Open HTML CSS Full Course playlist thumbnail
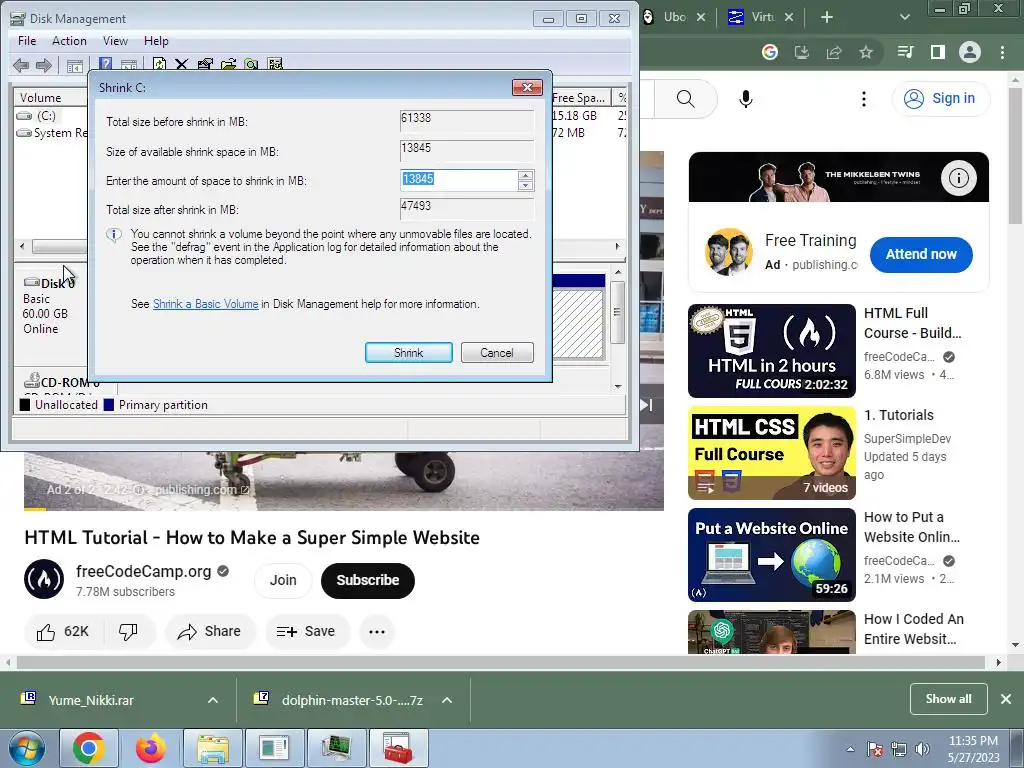Screen dimensions: 1024x768 click(772, 453)
